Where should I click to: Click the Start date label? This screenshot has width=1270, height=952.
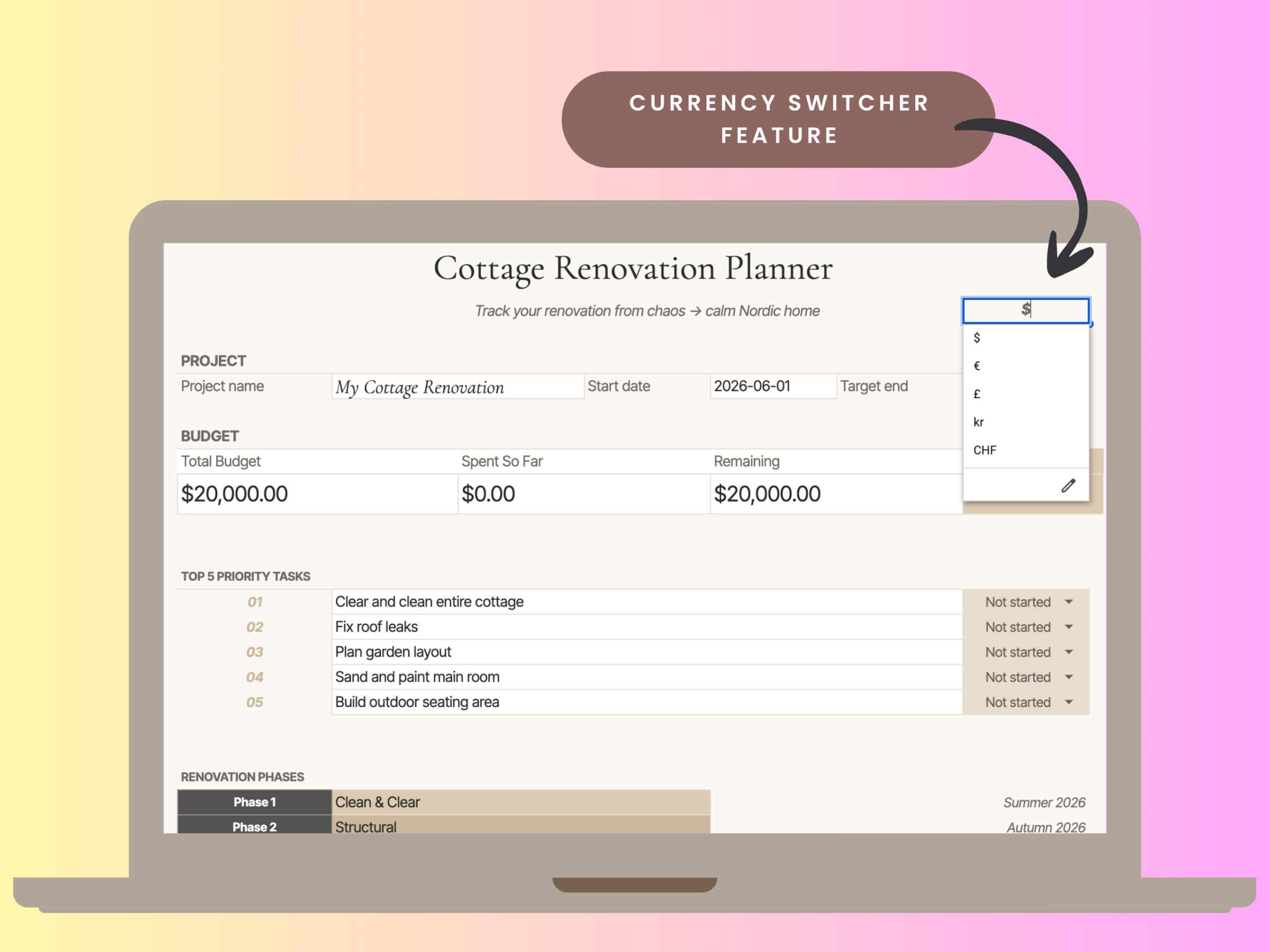[x=619, y=386]
